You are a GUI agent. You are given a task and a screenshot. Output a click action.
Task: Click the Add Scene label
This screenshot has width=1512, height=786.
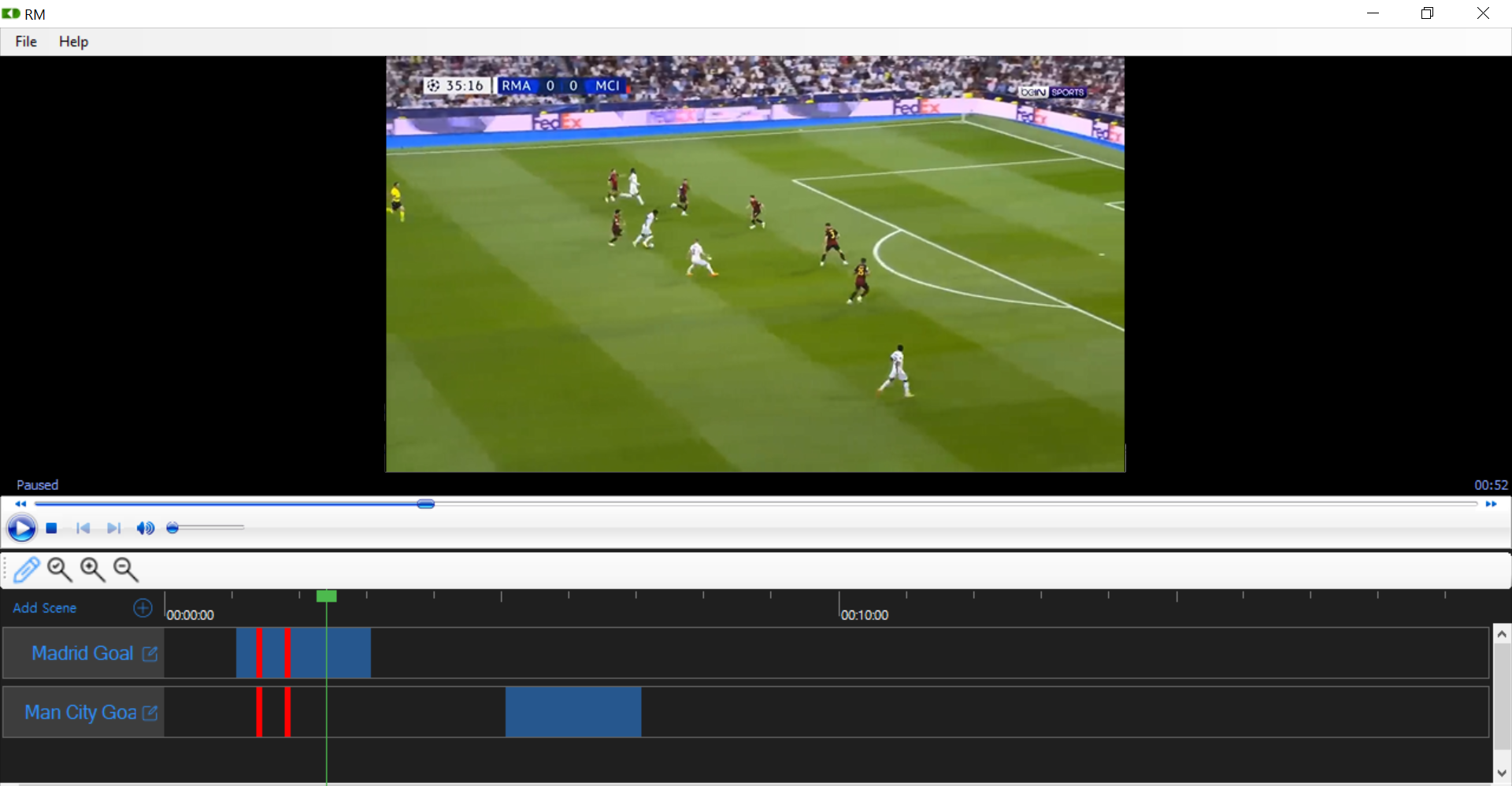pos(45,608)
